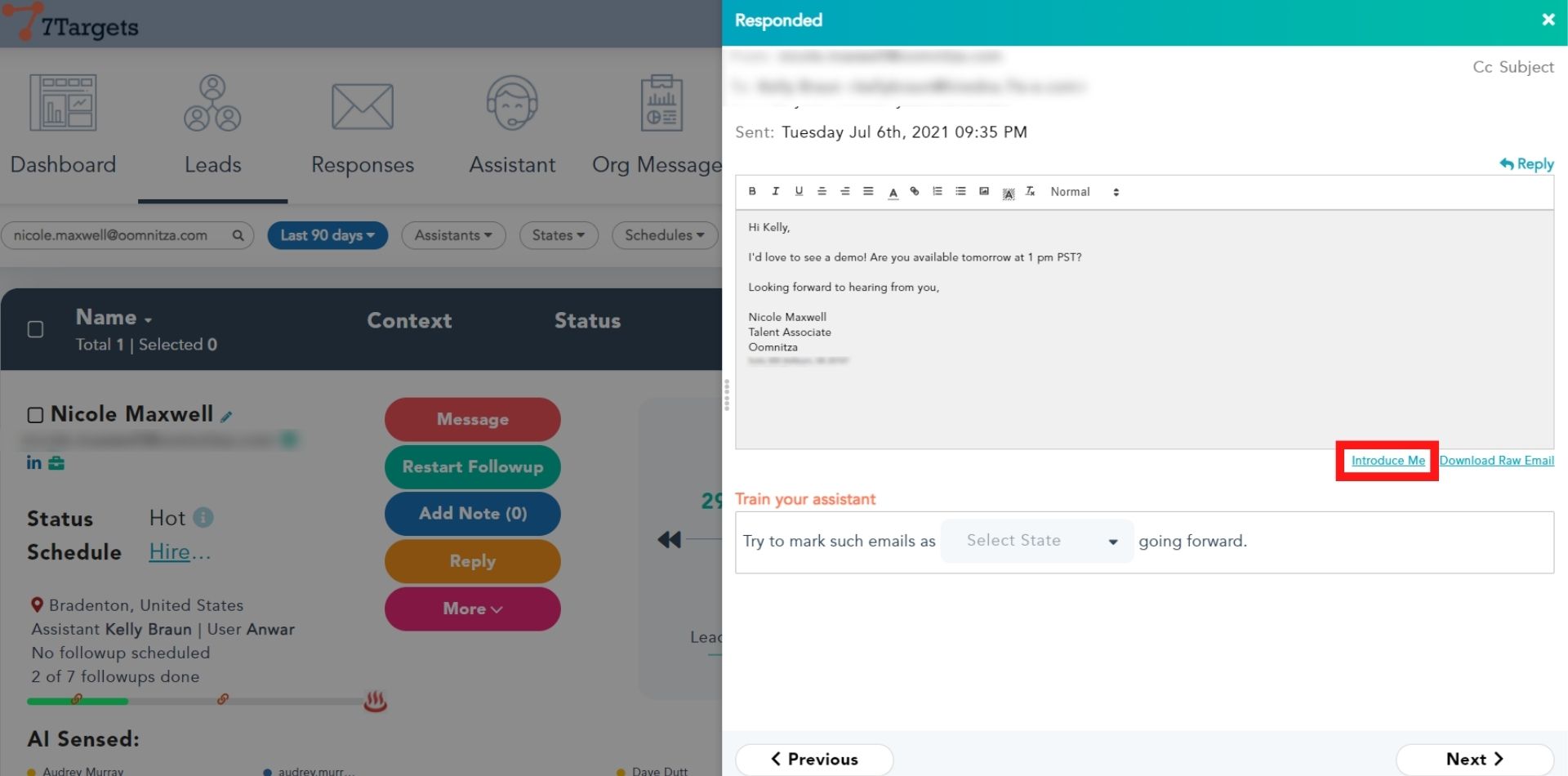Insert a hyperlink using the link icon
The width and height of the screenshot is (1568, 776).
[x=915, y=191]
